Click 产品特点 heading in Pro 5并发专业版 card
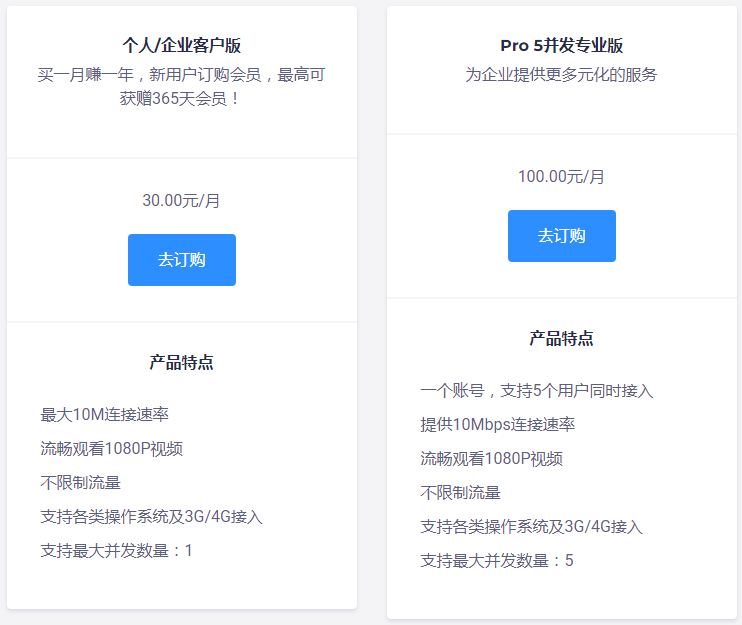This screenshot has width=742, height=625. point(561,338)
